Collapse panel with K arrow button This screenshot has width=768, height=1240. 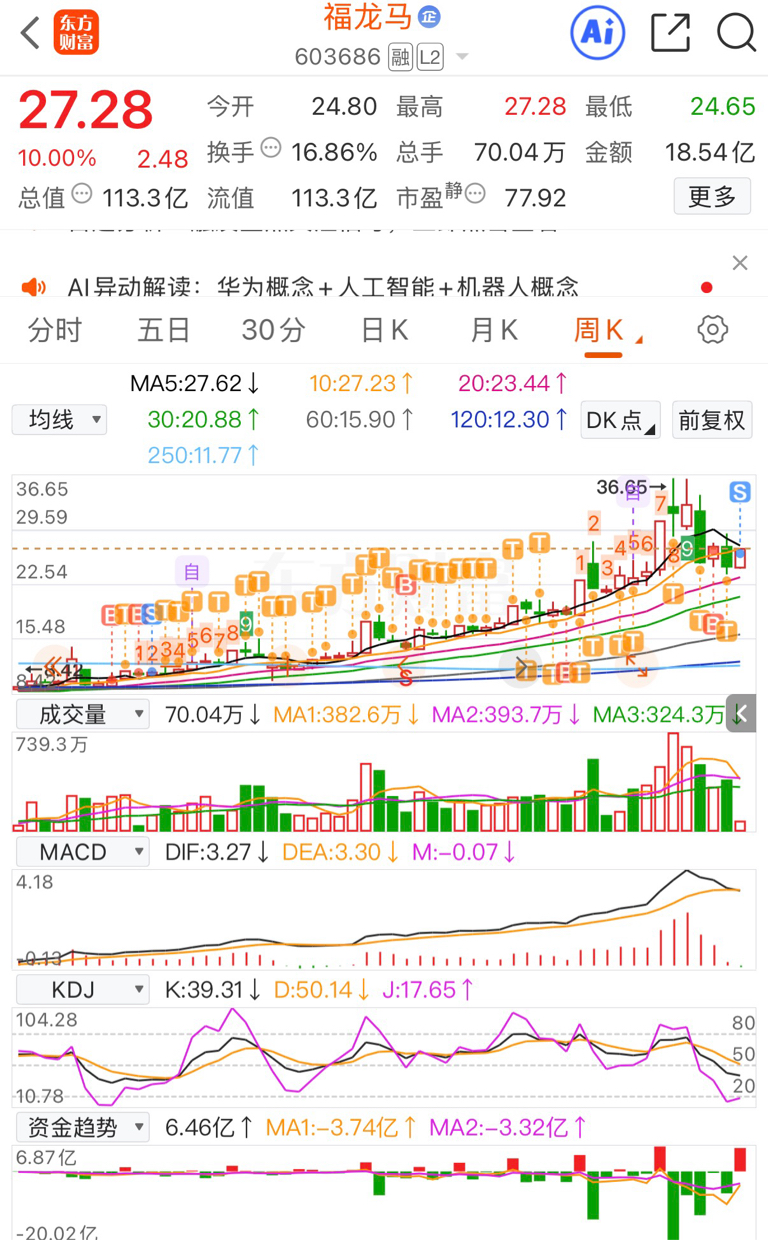click(741, 714)
